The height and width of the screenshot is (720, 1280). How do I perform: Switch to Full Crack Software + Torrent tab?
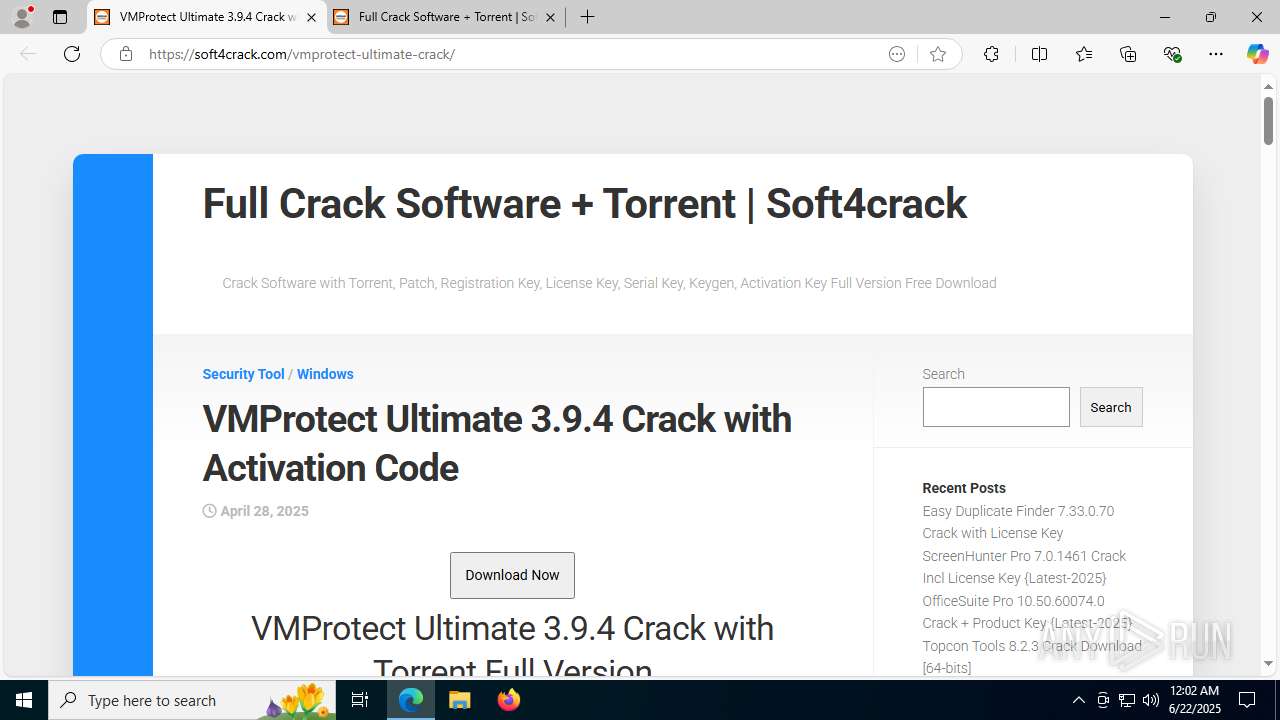pos(446,17)
